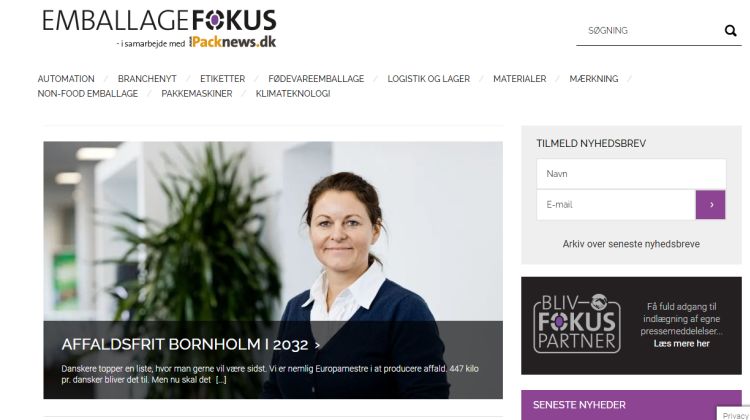750x420 pixels.
Task: Click the Packnews.dk partner logo
Action: [x=233, y=42]
